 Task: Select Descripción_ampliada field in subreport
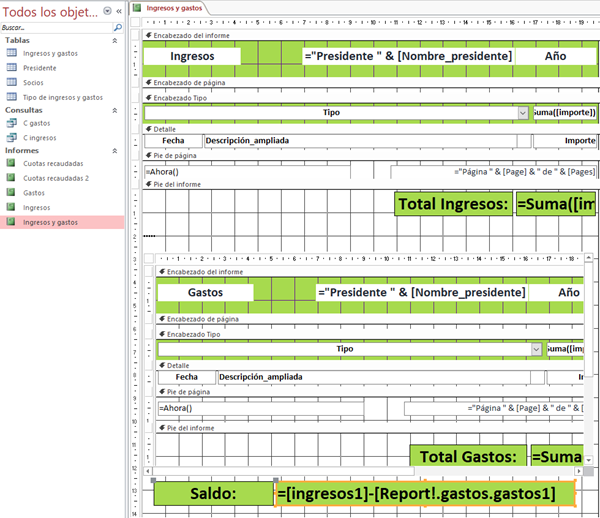[374, 377]
